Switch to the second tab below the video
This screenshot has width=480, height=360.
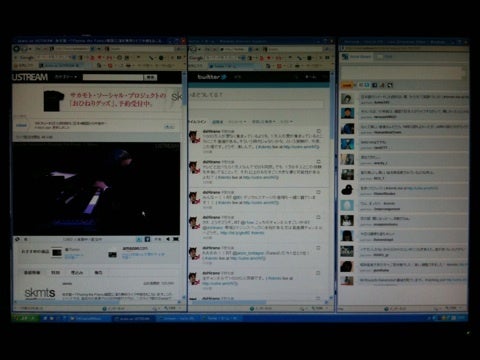coord(55,273)
